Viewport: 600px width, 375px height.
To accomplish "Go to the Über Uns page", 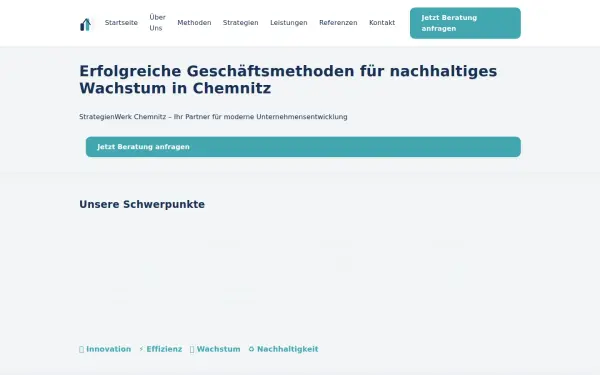I will pyautogui.click(x=158, y=23).
